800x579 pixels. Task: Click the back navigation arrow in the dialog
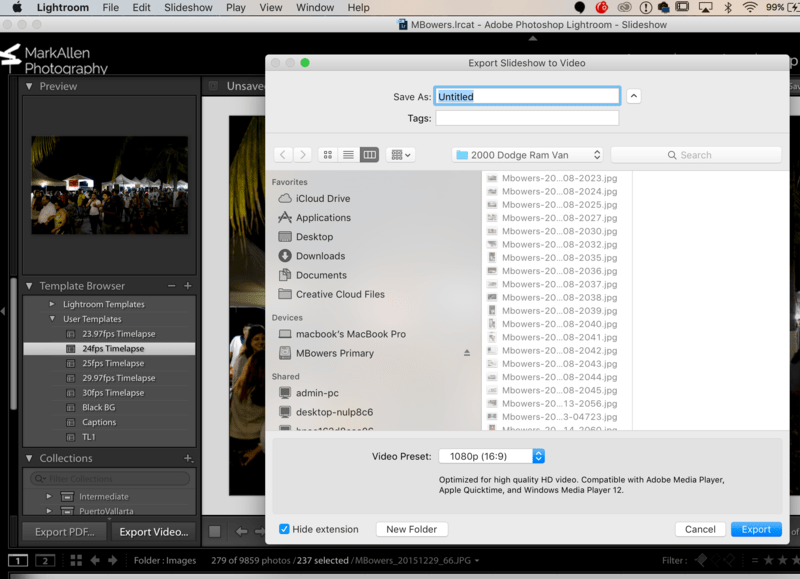tap(283, 154)
